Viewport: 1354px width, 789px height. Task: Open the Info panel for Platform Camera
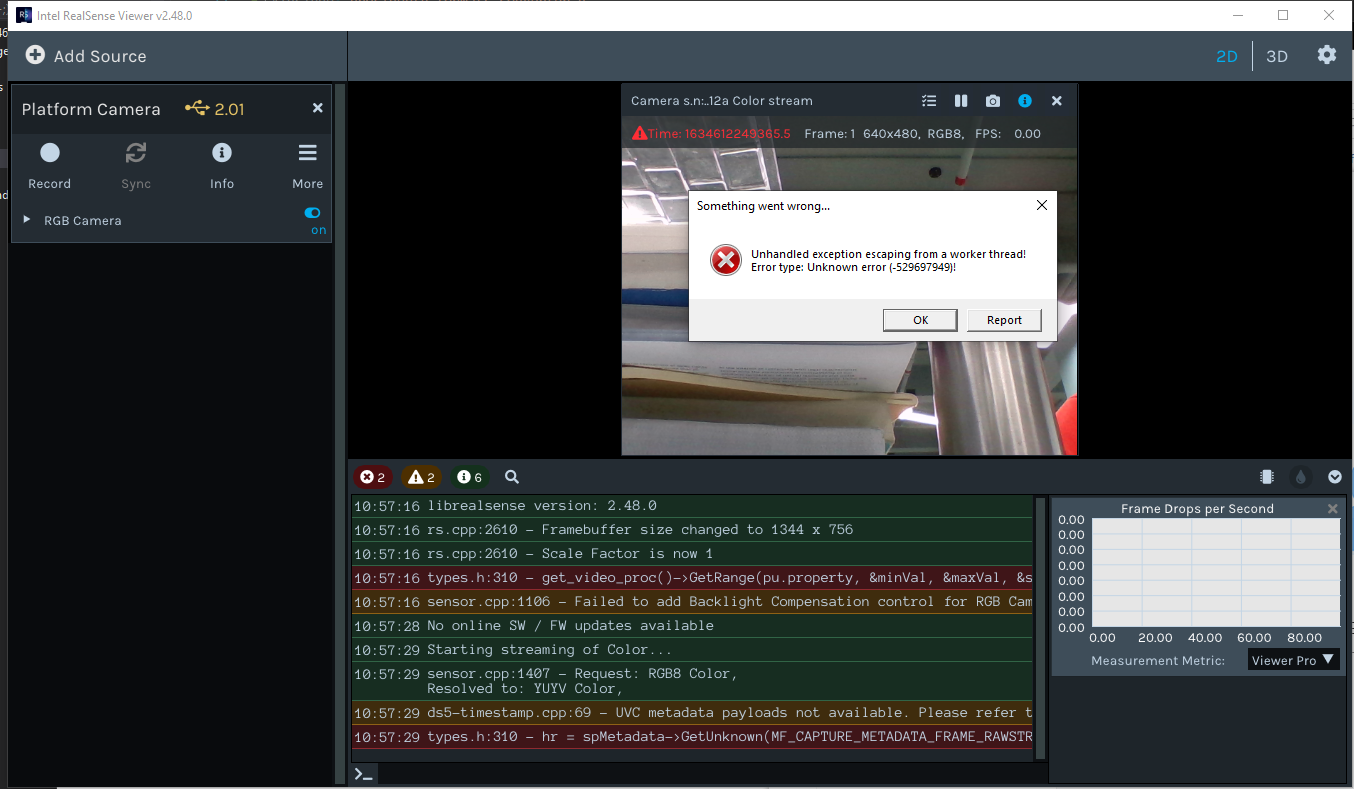tap(221, 152)
